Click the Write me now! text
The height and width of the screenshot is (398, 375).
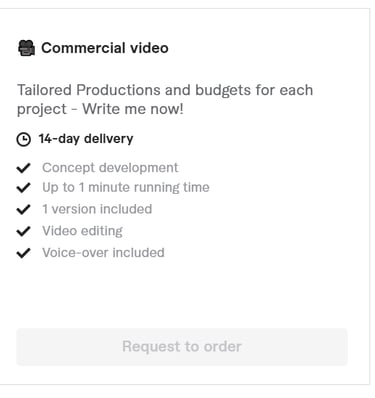click(133, 109)
